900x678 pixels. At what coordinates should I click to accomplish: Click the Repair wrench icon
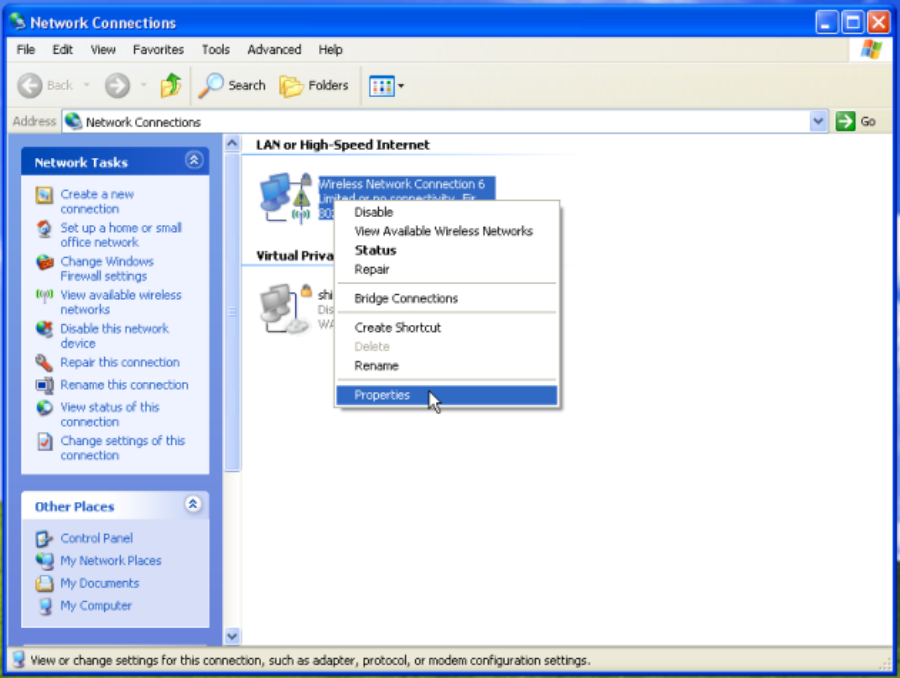point(44,362)
